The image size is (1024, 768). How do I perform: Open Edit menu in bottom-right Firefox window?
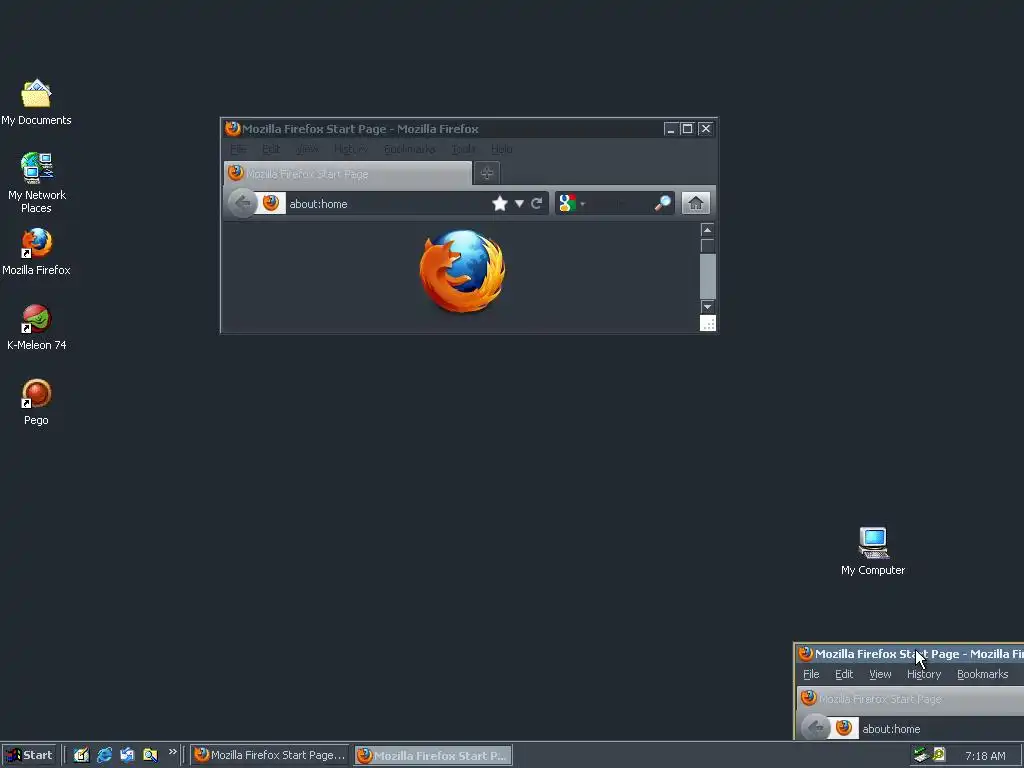(x=844, y=674)
